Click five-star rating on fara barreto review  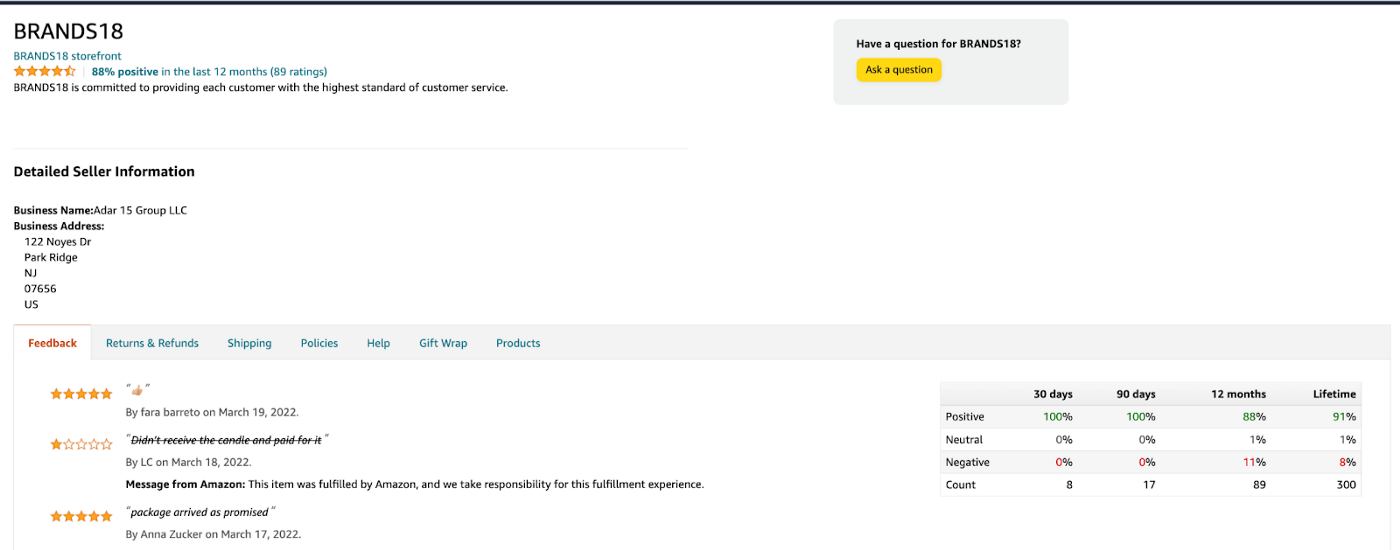point(82,394)
